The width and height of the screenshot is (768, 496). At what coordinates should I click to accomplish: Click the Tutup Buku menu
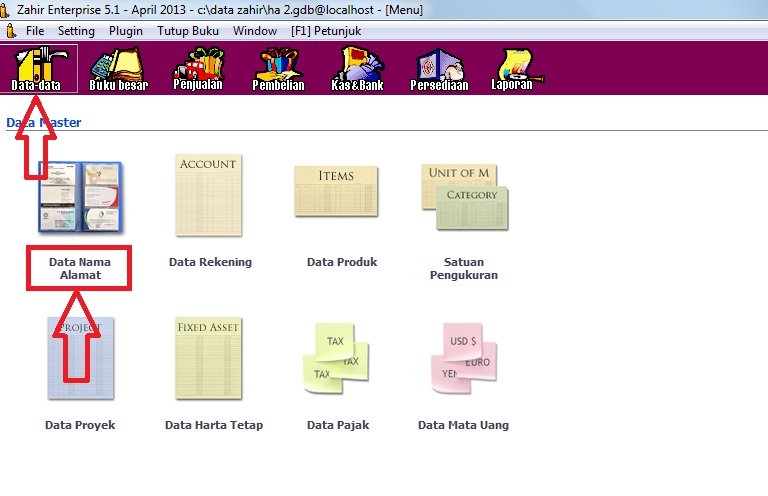pyautogui.click(x=188, y=31)
